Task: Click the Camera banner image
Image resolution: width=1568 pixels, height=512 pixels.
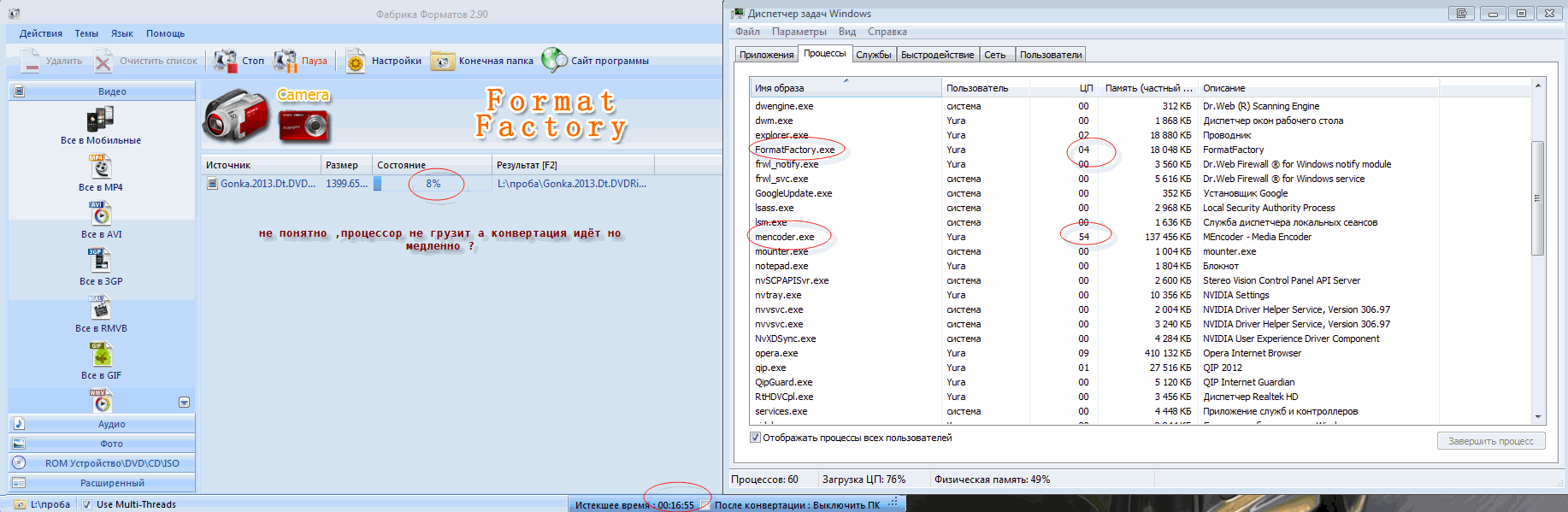Action: (268, 115)
